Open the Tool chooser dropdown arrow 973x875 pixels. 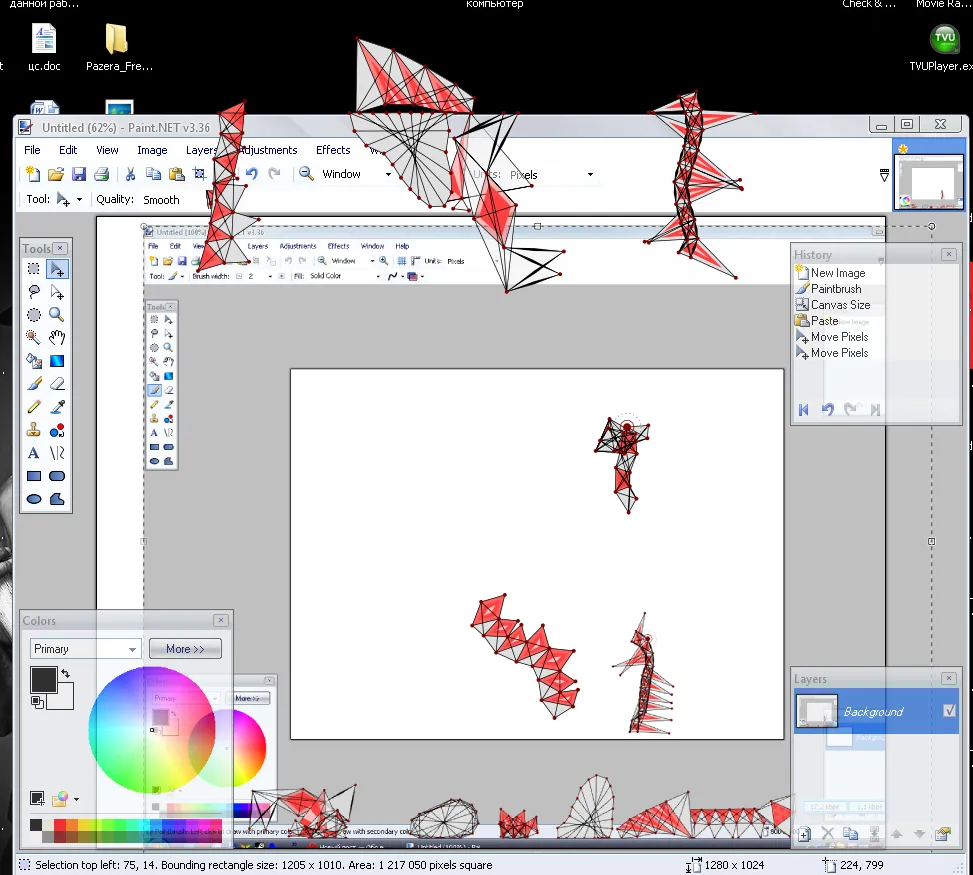[x=79, y=200]
